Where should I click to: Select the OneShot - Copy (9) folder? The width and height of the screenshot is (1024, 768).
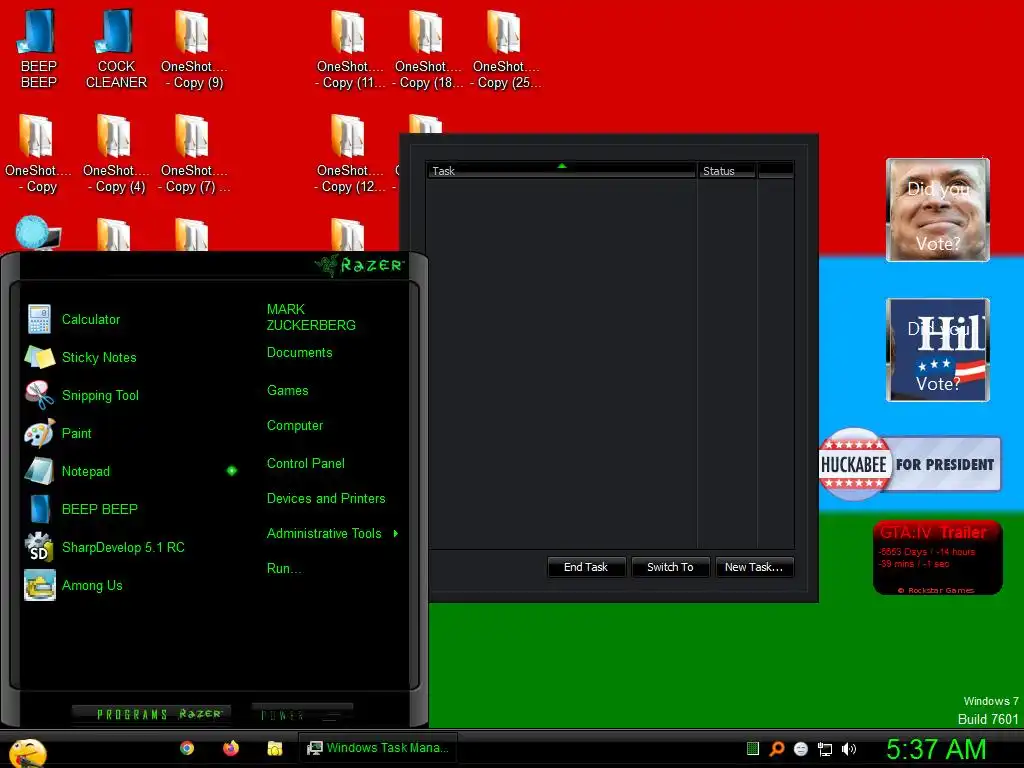click(x=193, y=48)
